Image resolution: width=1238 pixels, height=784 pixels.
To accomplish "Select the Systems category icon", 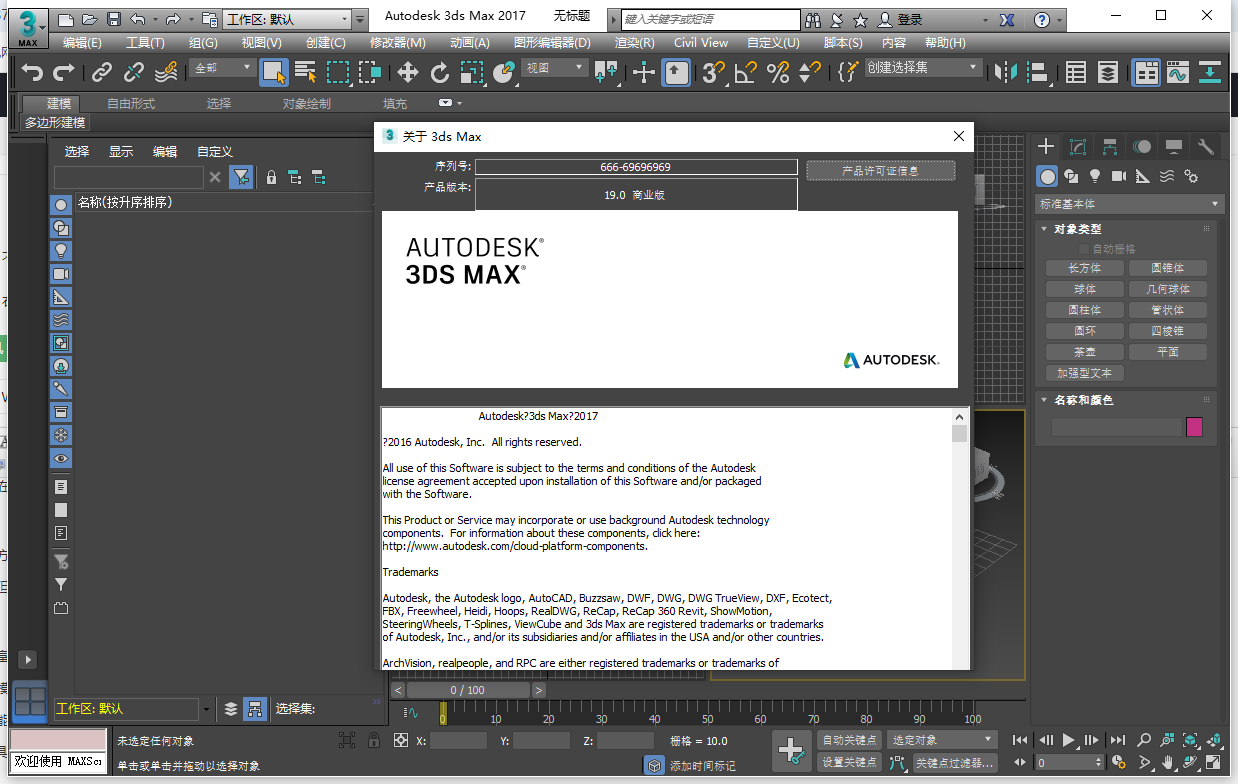I will click(x=1191, y=176).
